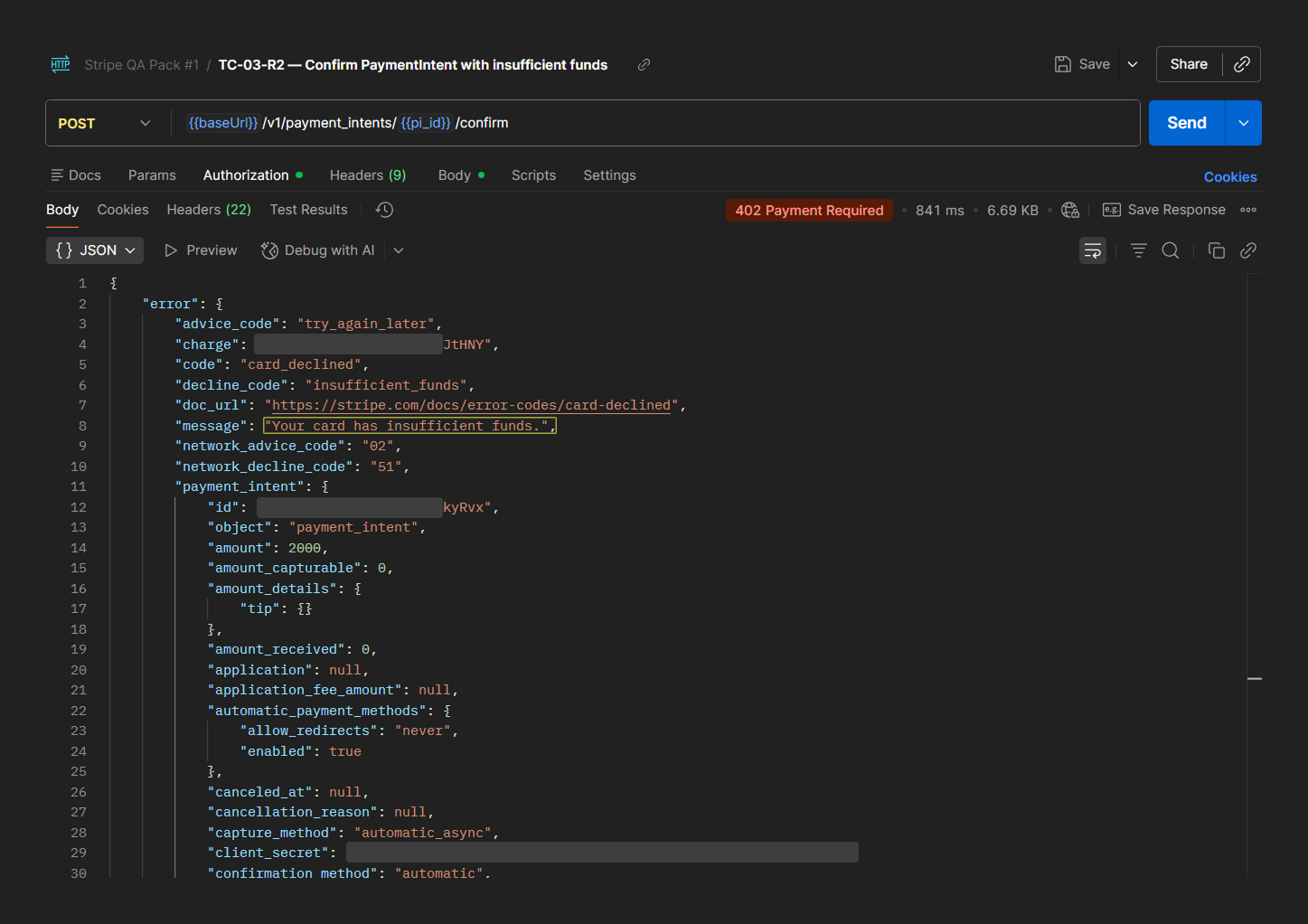Switch to the Params tab
Image resolution: width=1308 pixels, height=924 pixels.
[152, 175]
